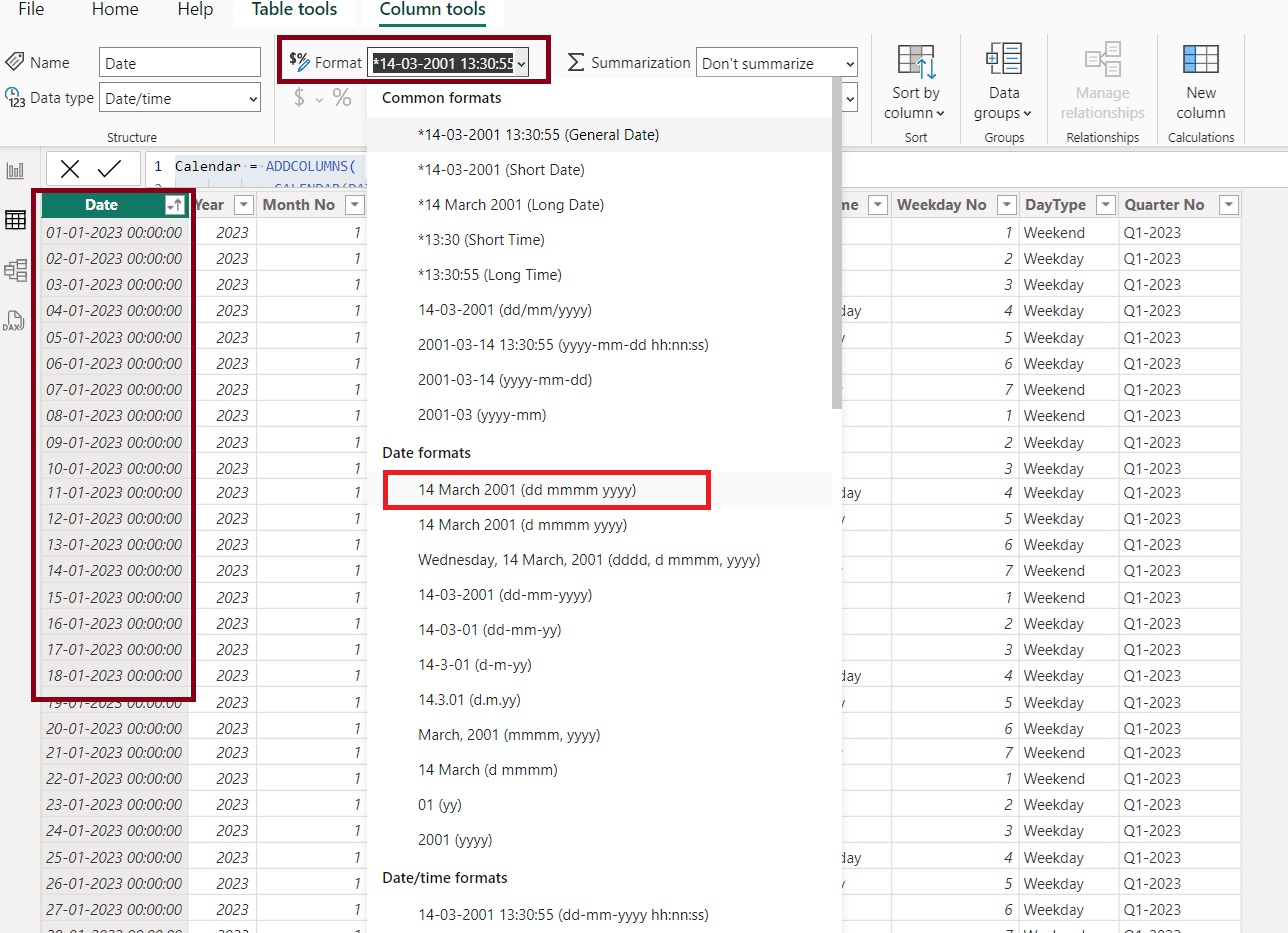The image size is (1288, 933).
Task: Open the DayType column filter dropdown
Action: click(x=1105, y=205)
